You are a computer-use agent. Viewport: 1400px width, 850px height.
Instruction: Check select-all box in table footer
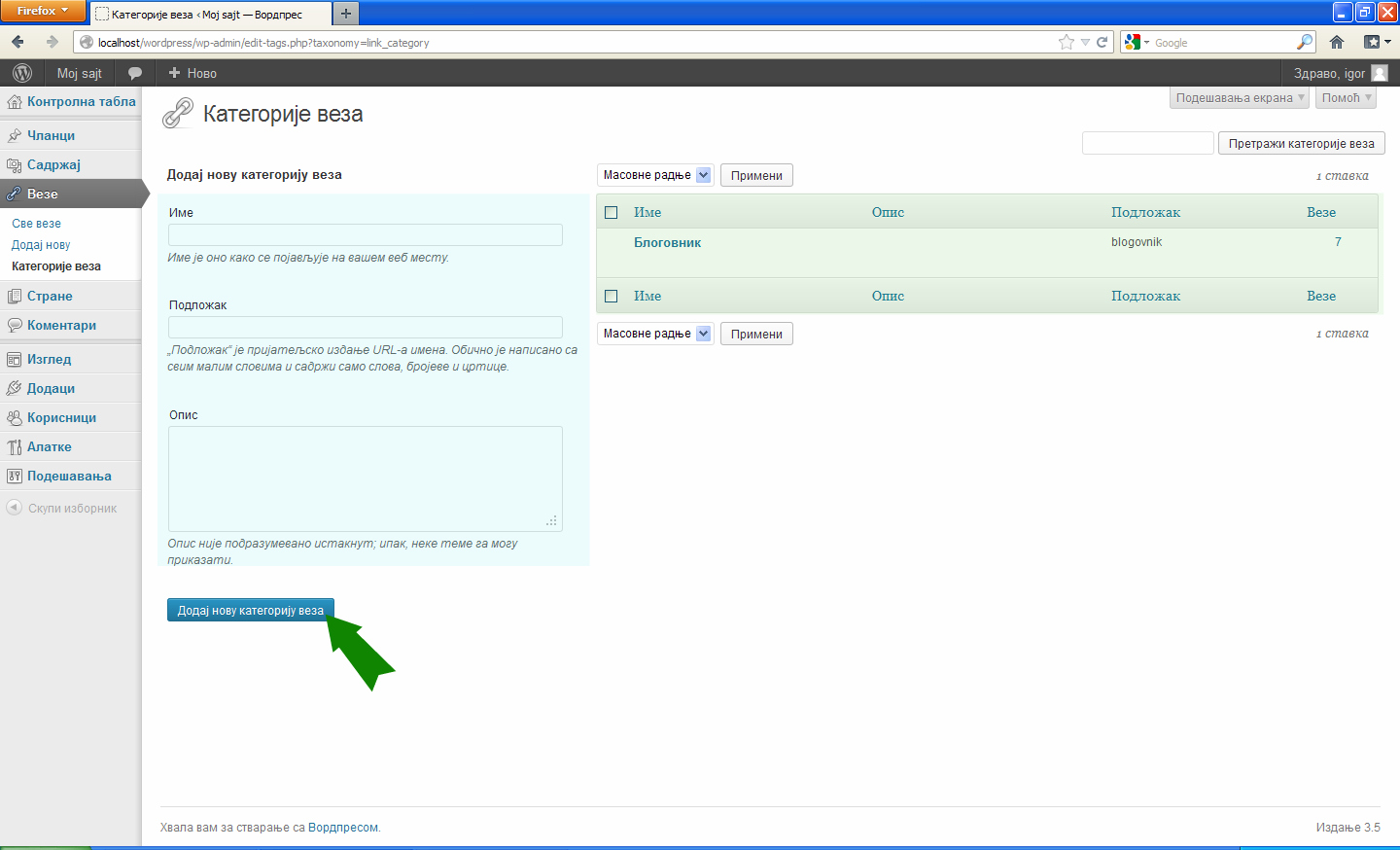pyautogui.click(x=612, y=296)
